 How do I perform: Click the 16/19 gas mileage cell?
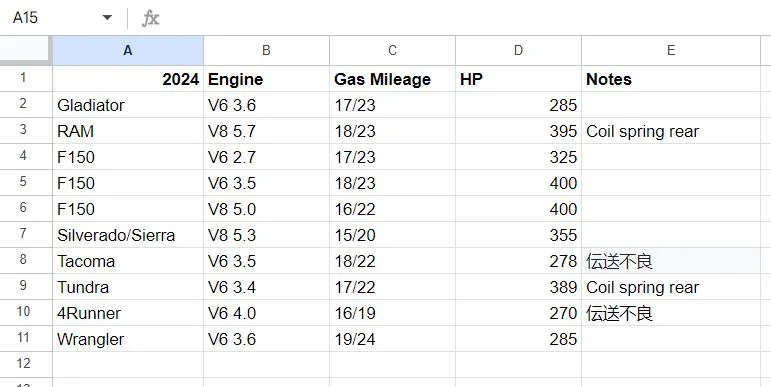(x=392, y=313)
